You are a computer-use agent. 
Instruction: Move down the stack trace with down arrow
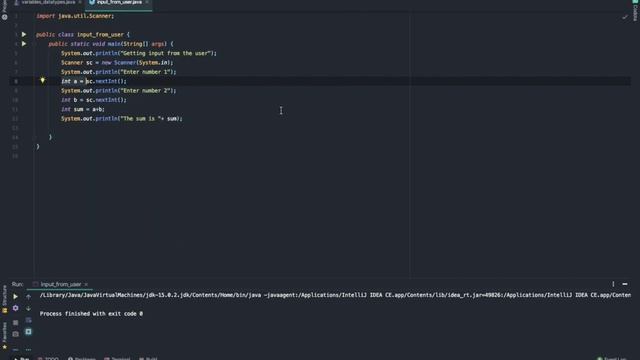[x=29, y=308]
